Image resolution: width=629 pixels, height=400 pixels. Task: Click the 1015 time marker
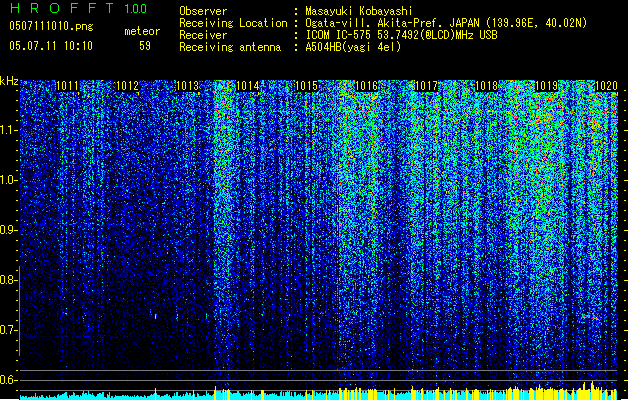point(307,86)
